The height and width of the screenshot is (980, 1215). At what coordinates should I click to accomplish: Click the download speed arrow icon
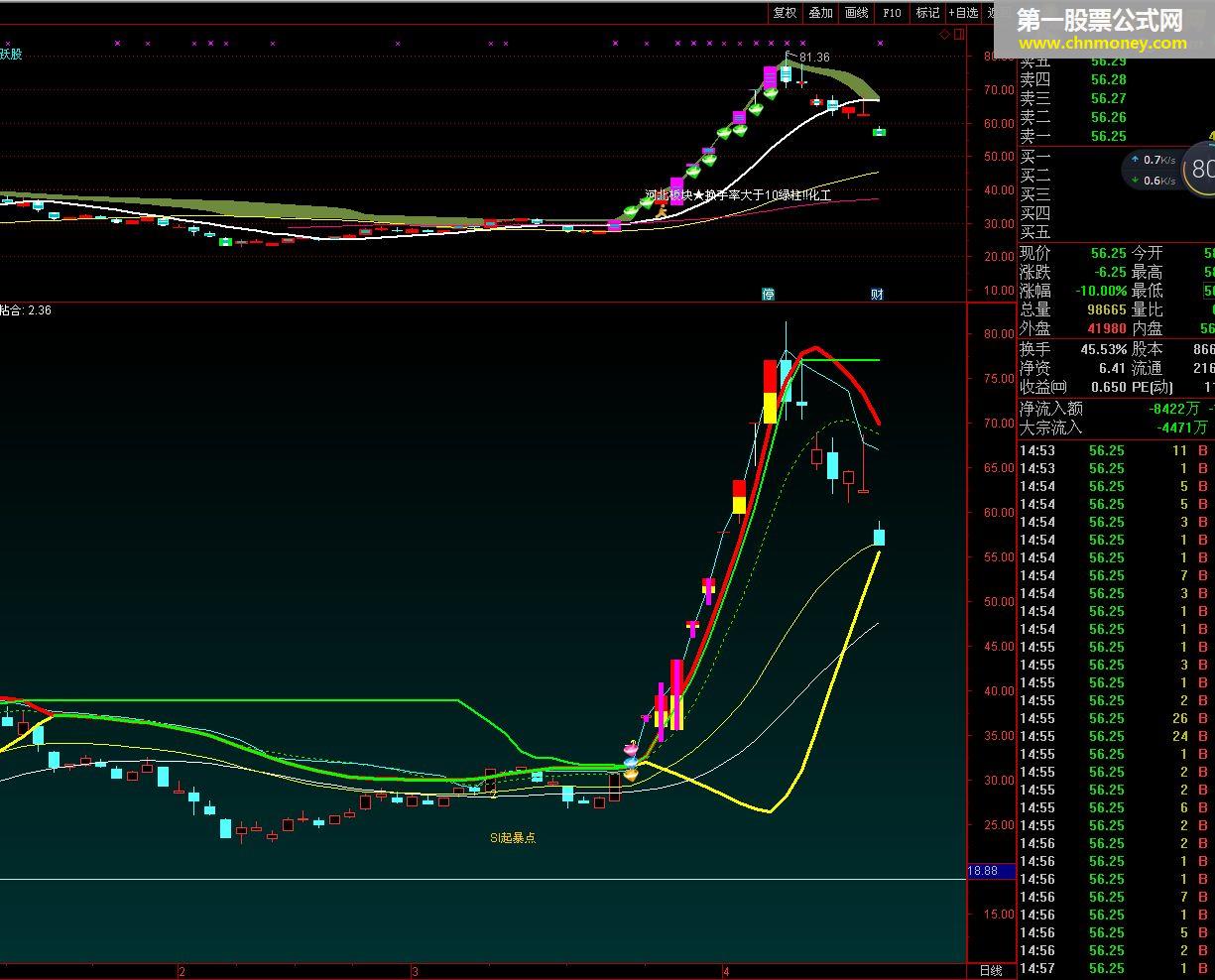point(1135,181)
